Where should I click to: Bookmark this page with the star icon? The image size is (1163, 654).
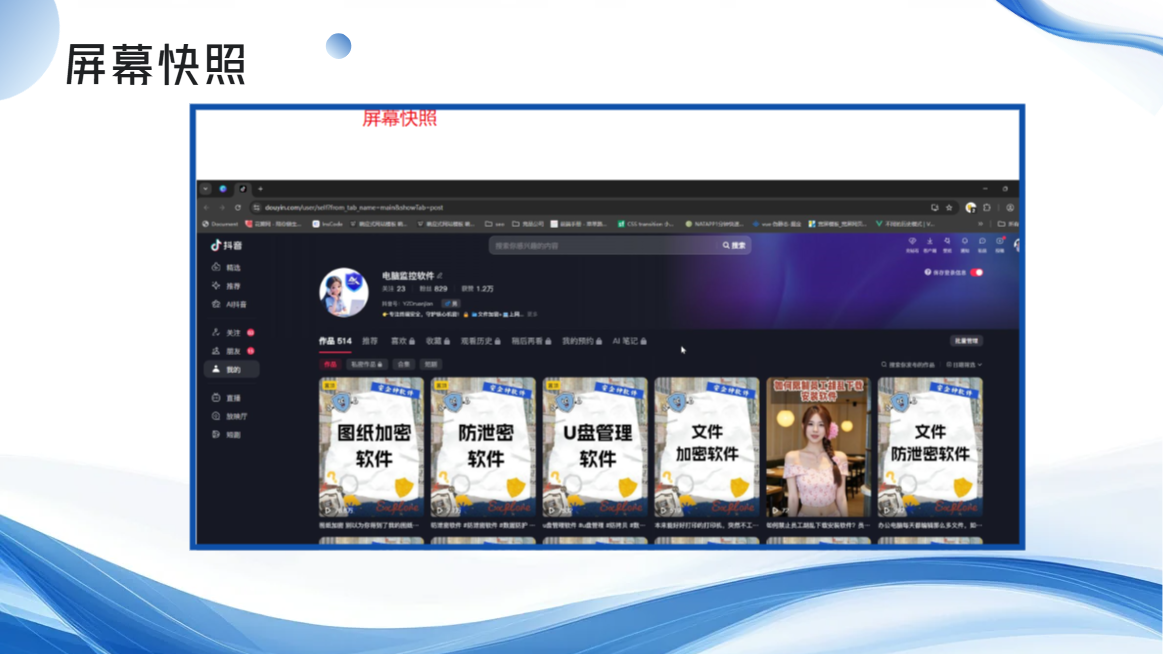[949, 208]
